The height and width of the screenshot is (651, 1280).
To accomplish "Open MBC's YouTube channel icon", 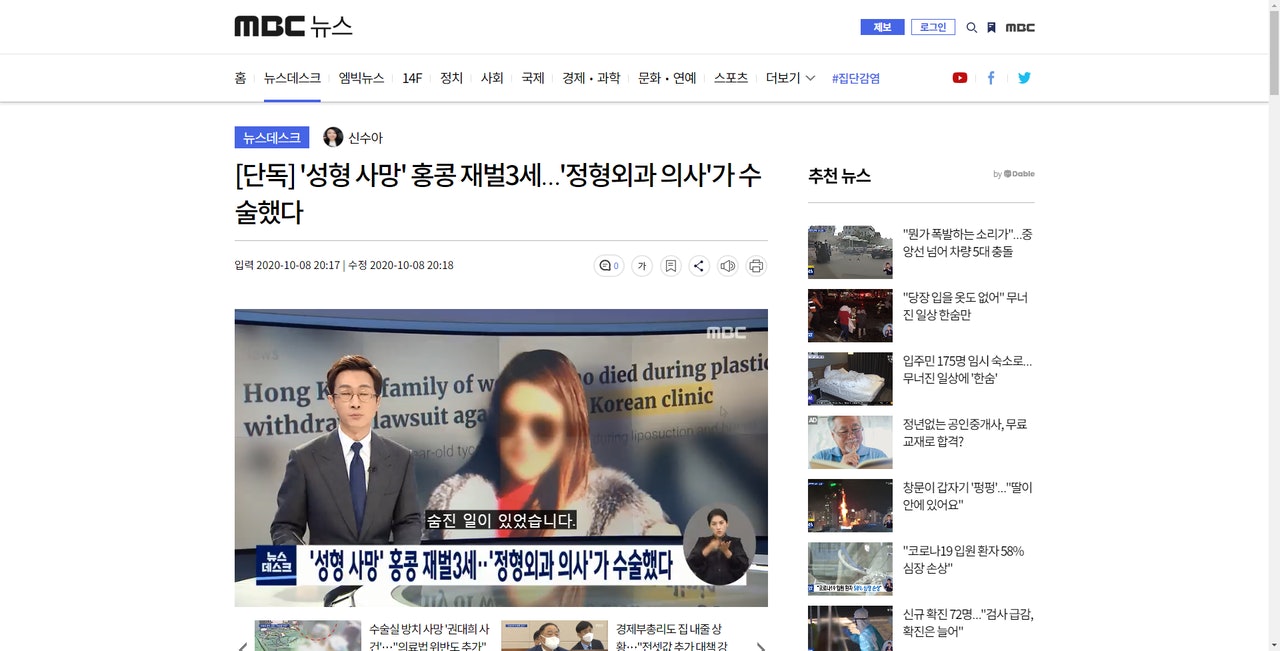I will click(960, 78).
